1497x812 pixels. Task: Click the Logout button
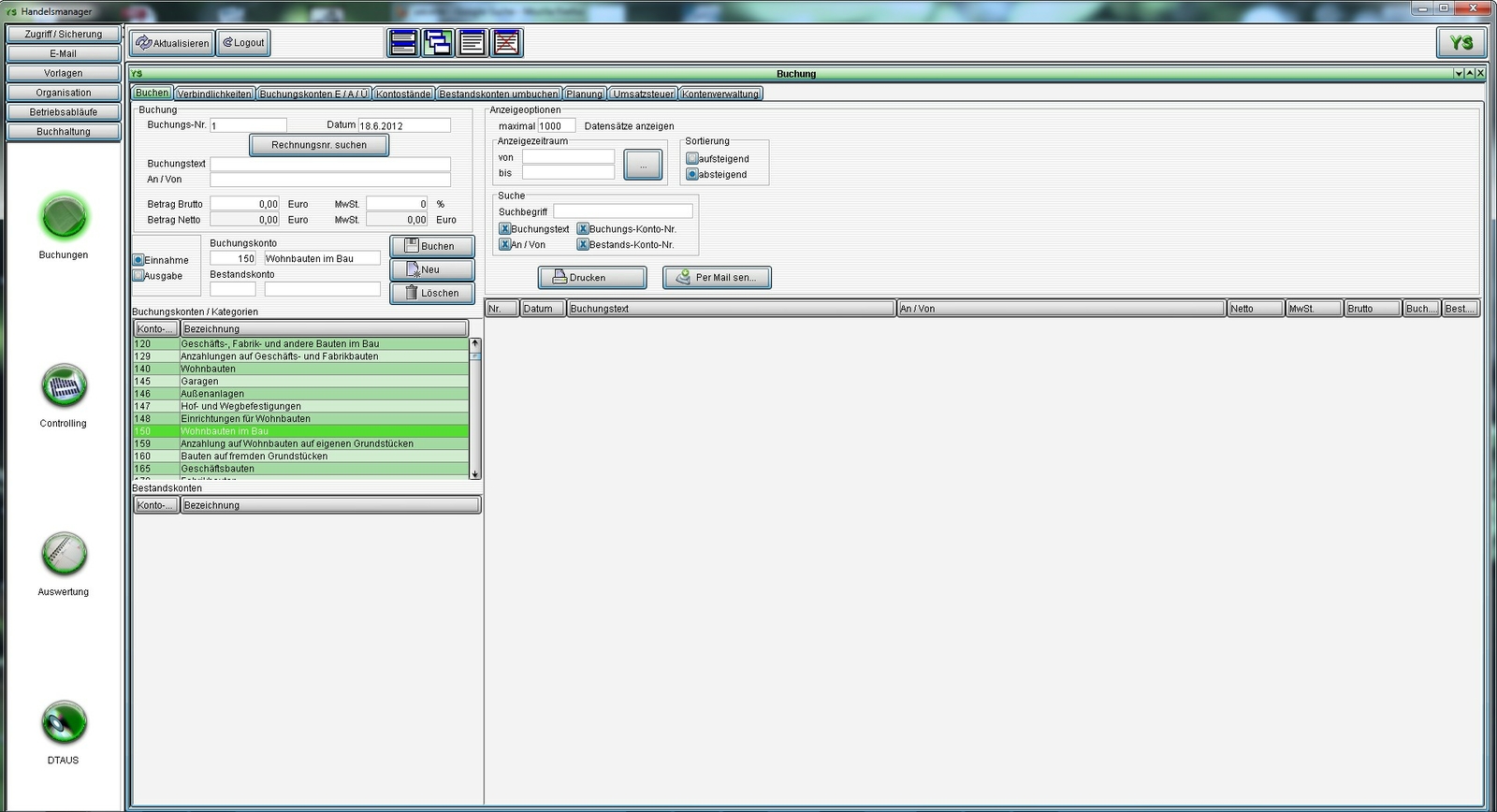pyautogui.click(x=243, y=43)
